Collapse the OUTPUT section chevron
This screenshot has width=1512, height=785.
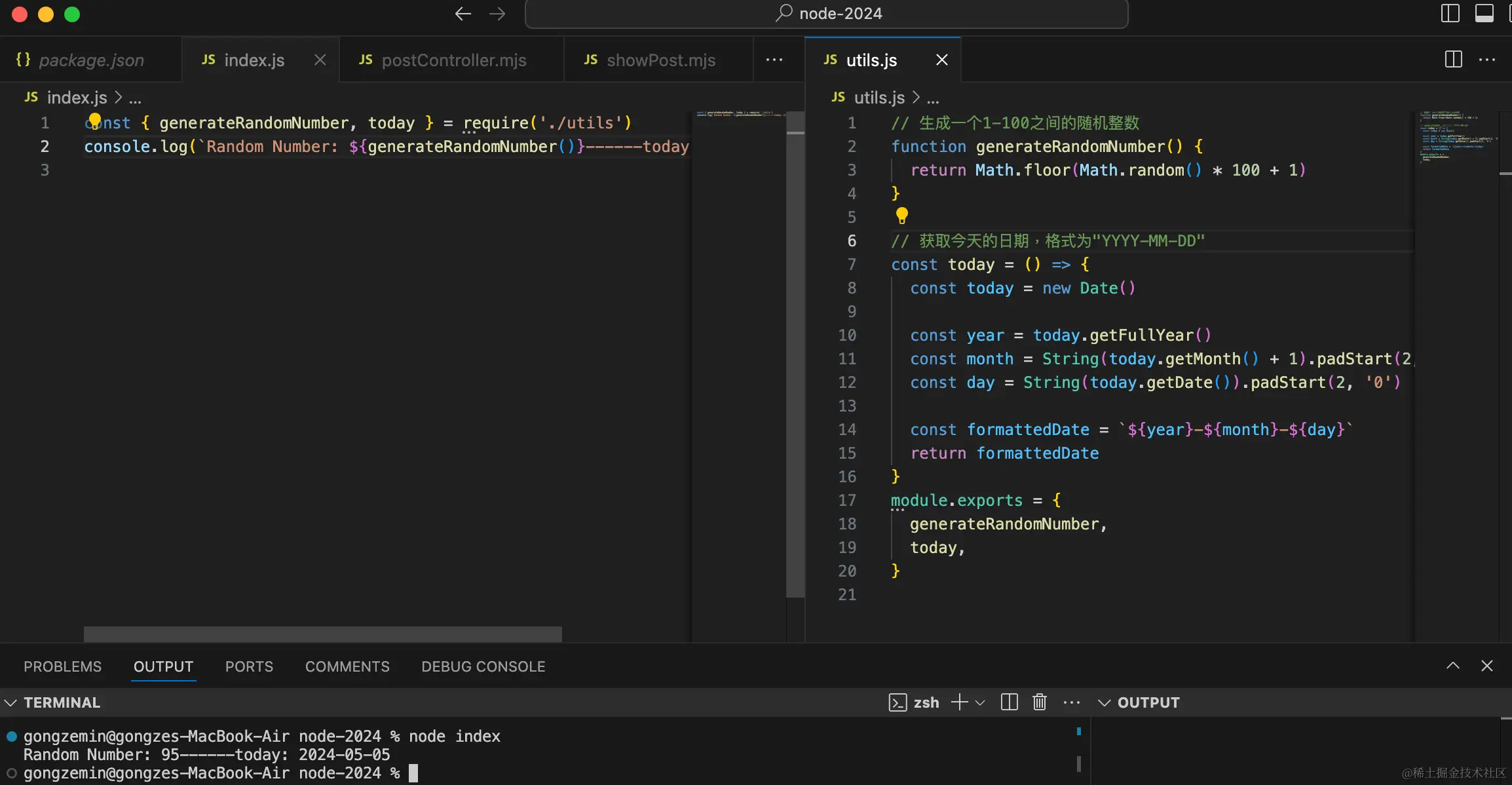click(1104, 702)
